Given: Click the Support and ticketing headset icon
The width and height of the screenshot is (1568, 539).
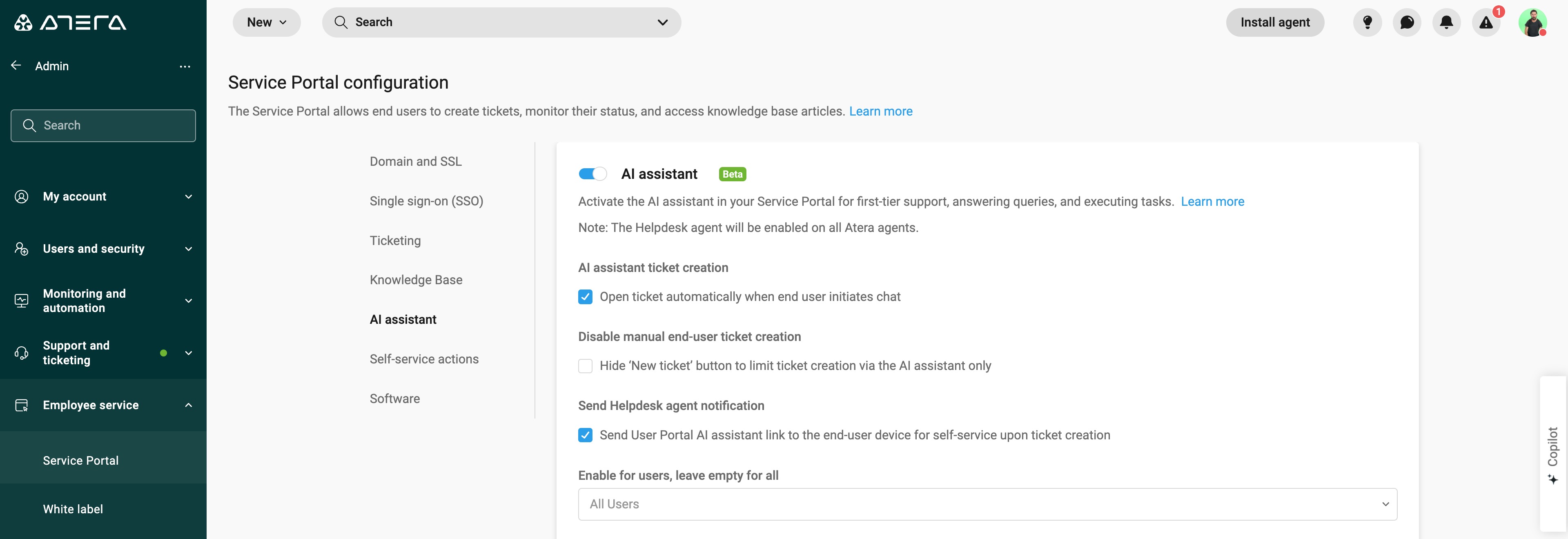Looking at the screenshot, I should click(x=21, y=353).
